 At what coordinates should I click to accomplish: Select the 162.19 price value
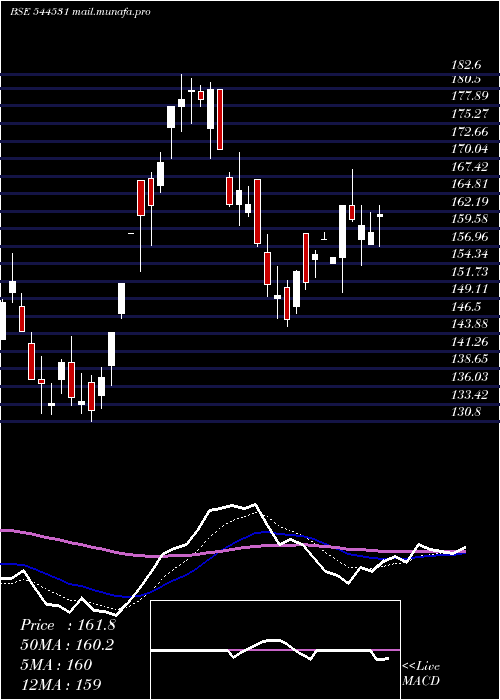pos(470,202)
